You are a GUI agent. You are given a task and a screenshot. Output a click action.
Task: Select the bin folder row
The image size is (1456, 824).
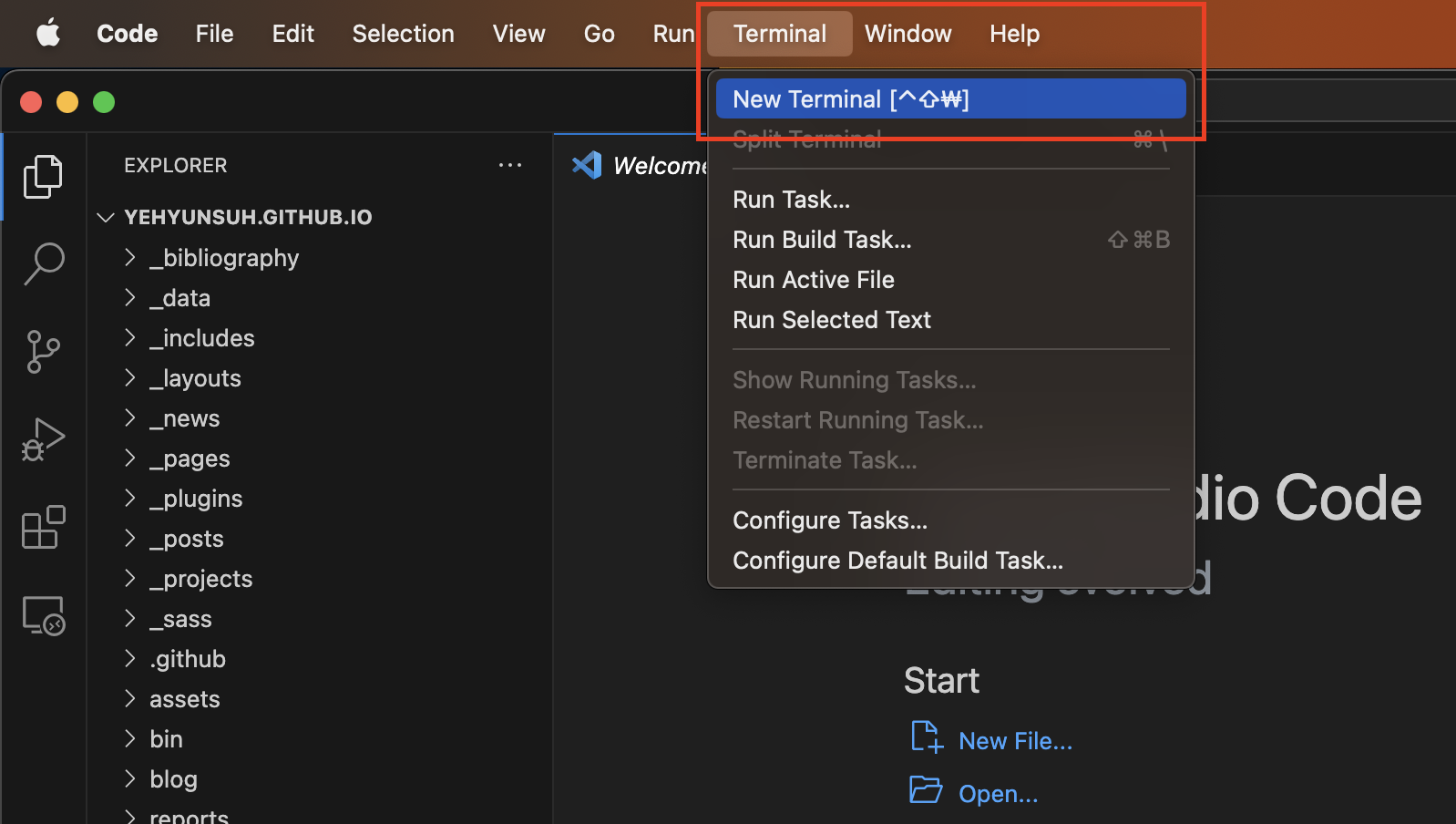tap(320, 739)
